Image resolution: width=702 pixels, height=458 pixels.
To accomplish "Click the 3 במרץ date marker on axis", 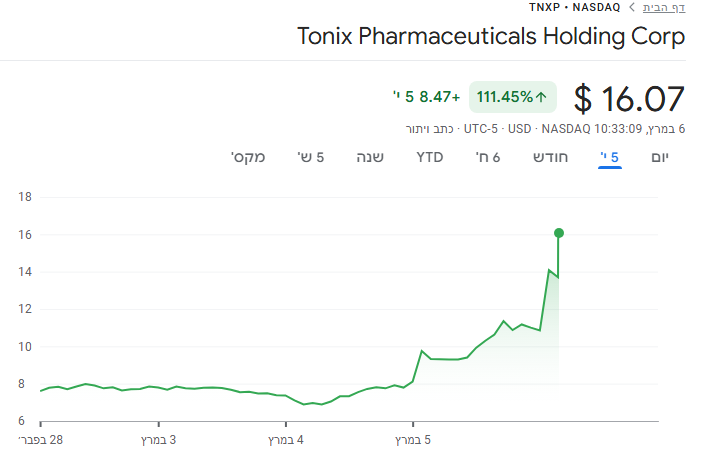I will (158, 440).
